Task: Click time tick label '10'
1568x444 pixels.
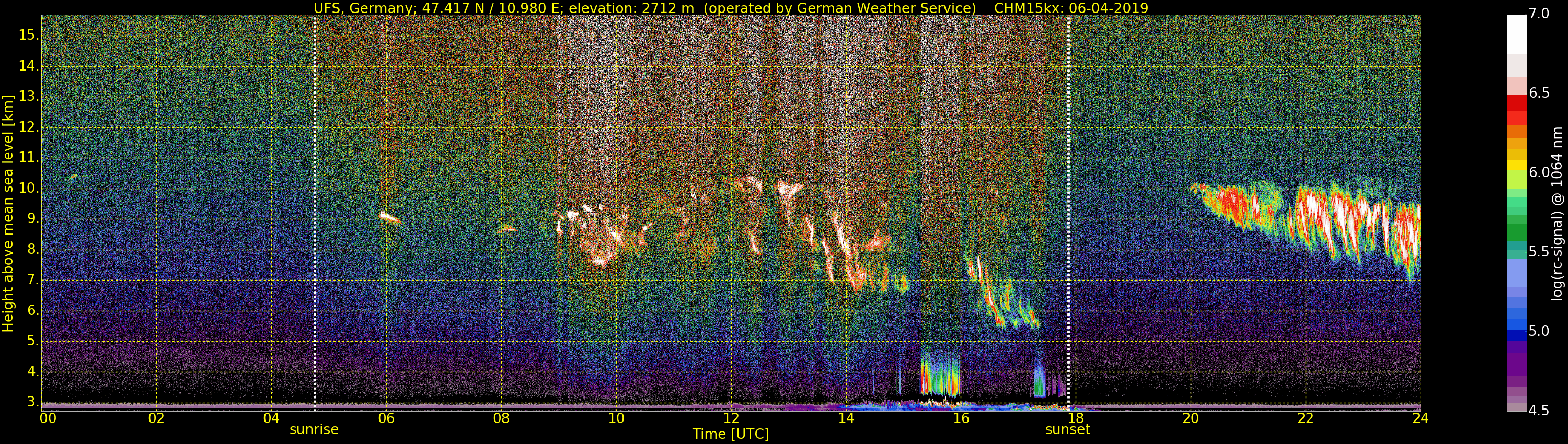Action: (x=616, y=418)
